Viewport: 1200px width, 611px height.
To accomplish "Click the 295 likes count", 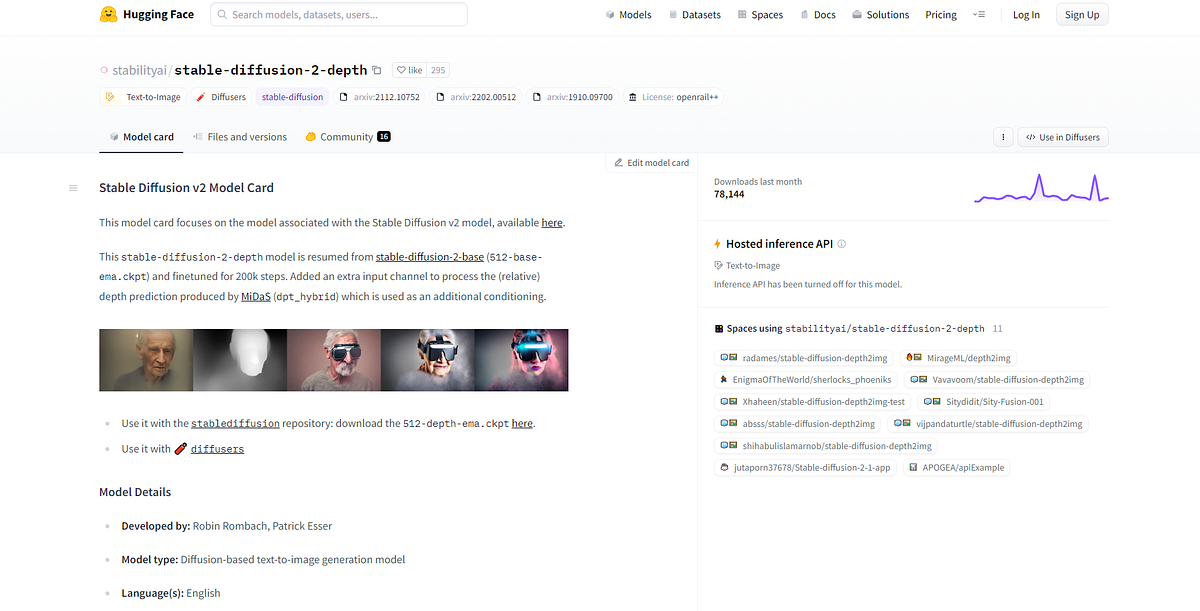I will (438, 70).
